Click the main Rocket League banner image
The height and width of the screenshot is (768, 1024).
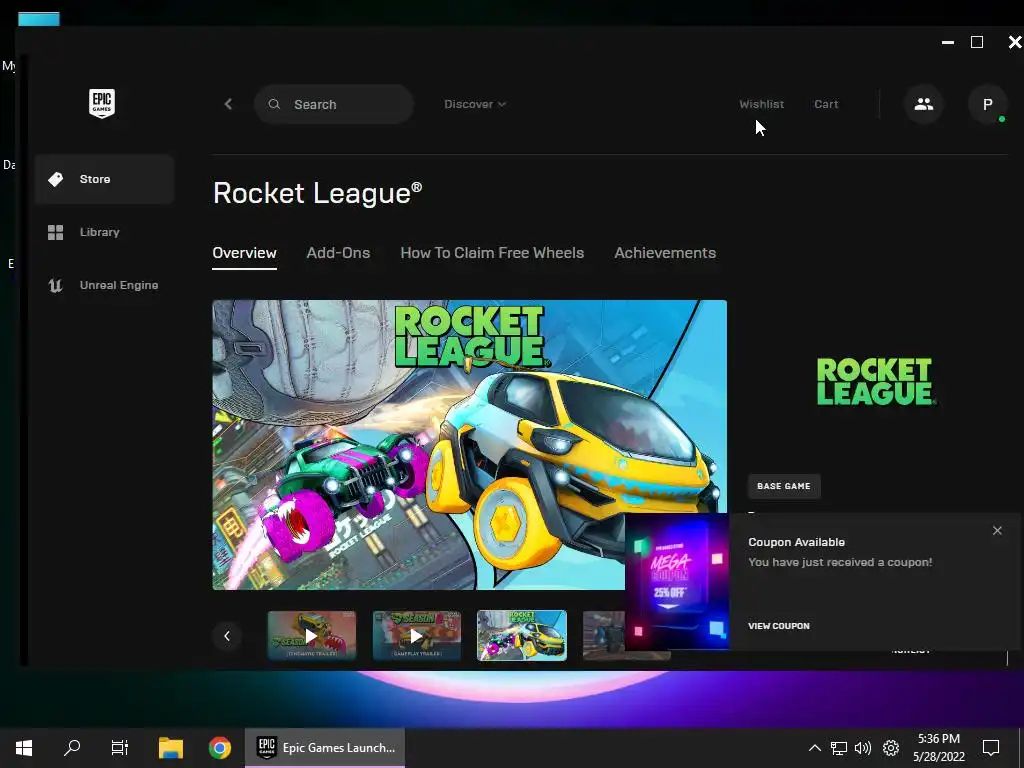[470, 445]
